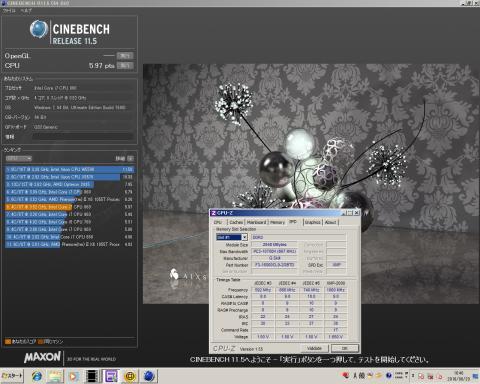Open the film strip icon in the taskbar
The width and height of the screenshot is (480, 384).
click(x=92, y=376)
